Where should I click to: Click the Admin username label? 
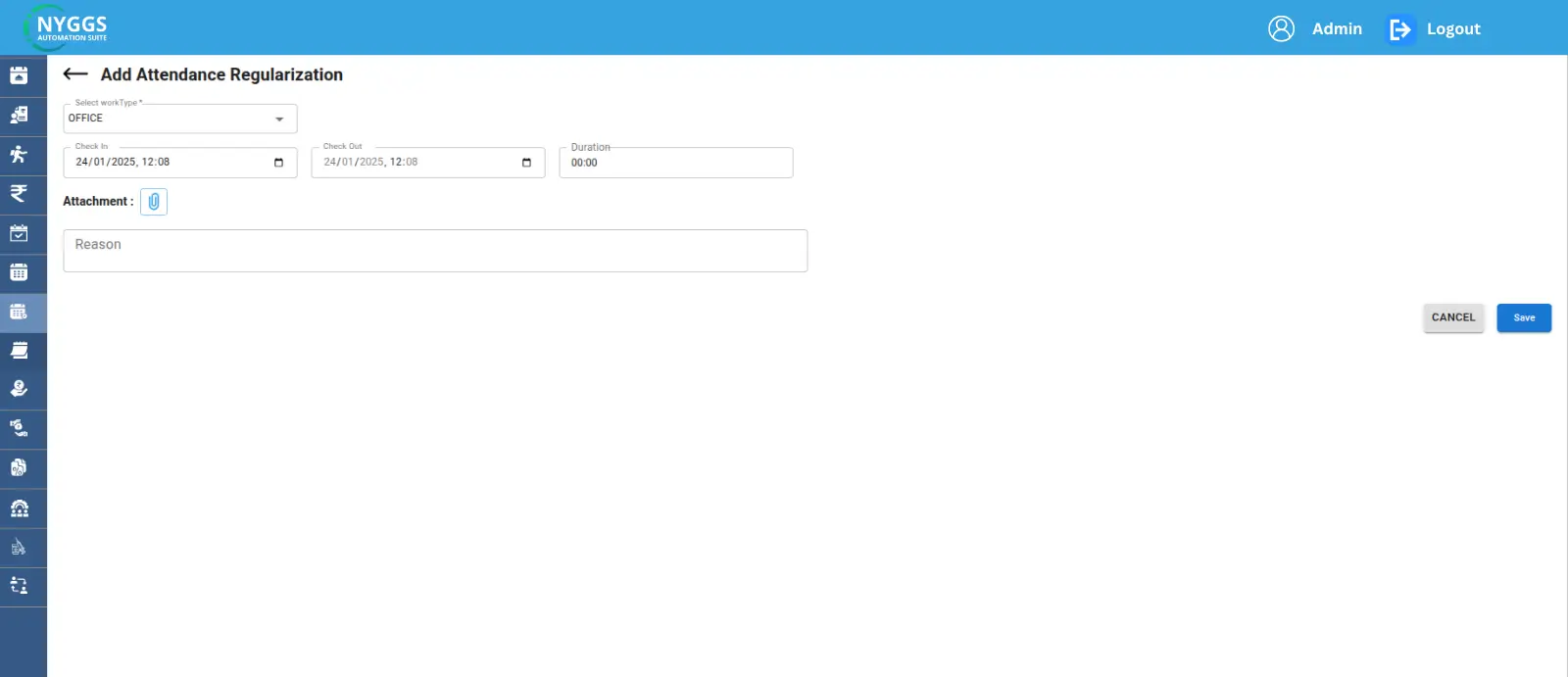pyautogui.click(x=1337, y=29)
